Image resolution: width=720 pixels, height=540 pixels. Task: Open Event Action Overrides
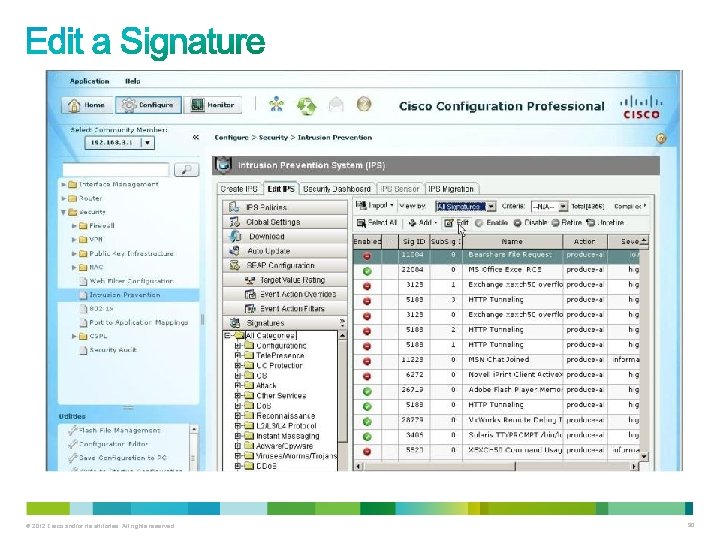point(285,294)
